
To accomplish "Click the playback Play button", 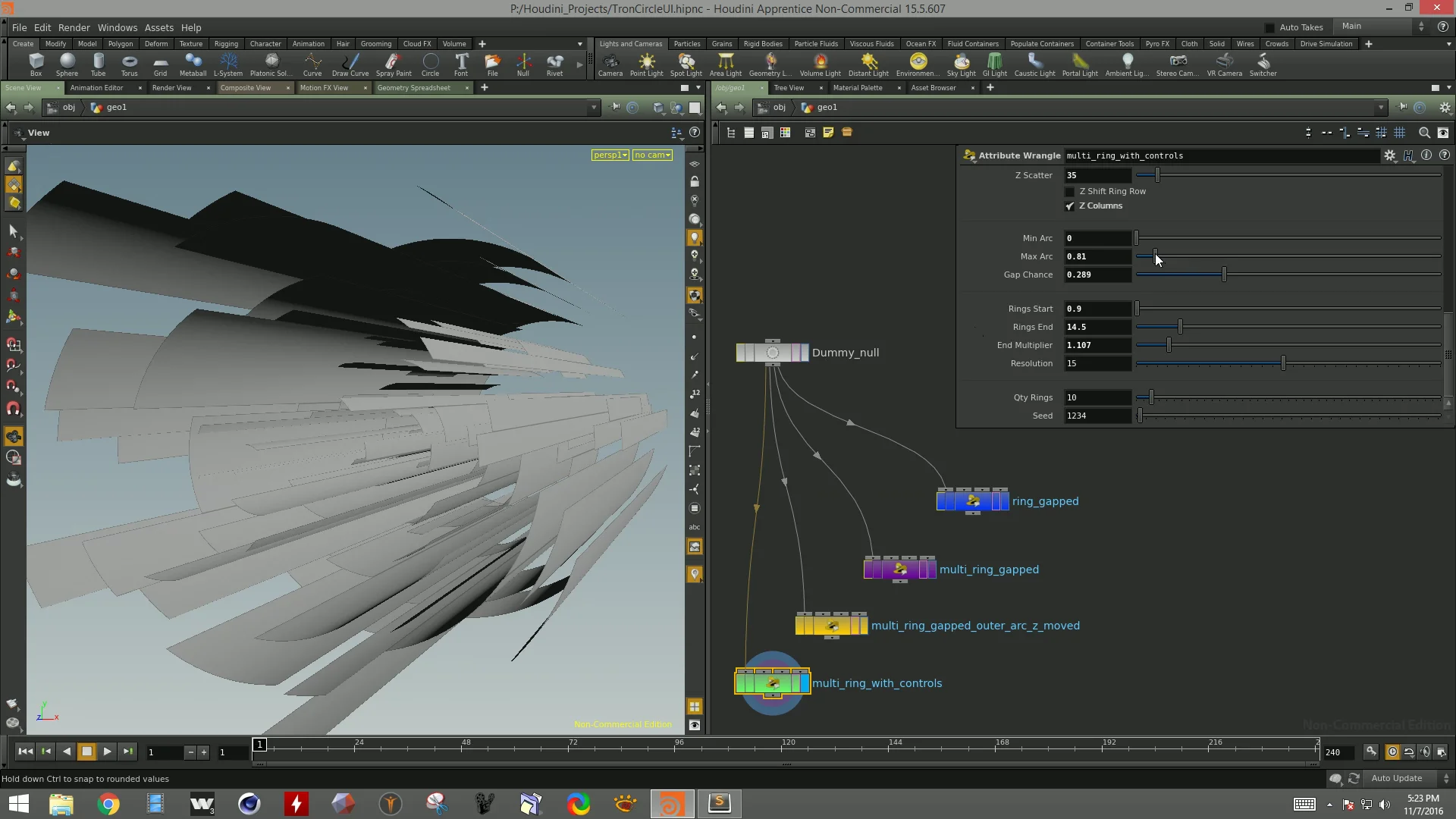I will click(x=107, y=752).
